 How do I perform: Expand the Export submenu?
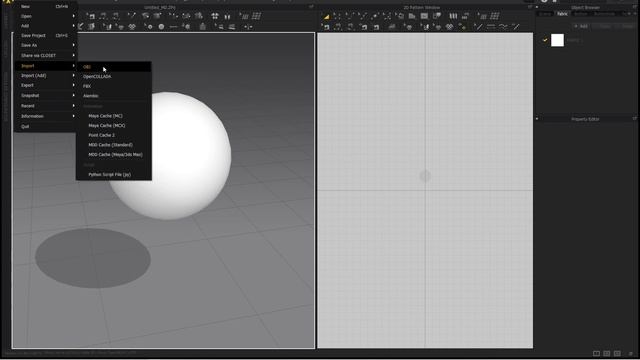45,85
